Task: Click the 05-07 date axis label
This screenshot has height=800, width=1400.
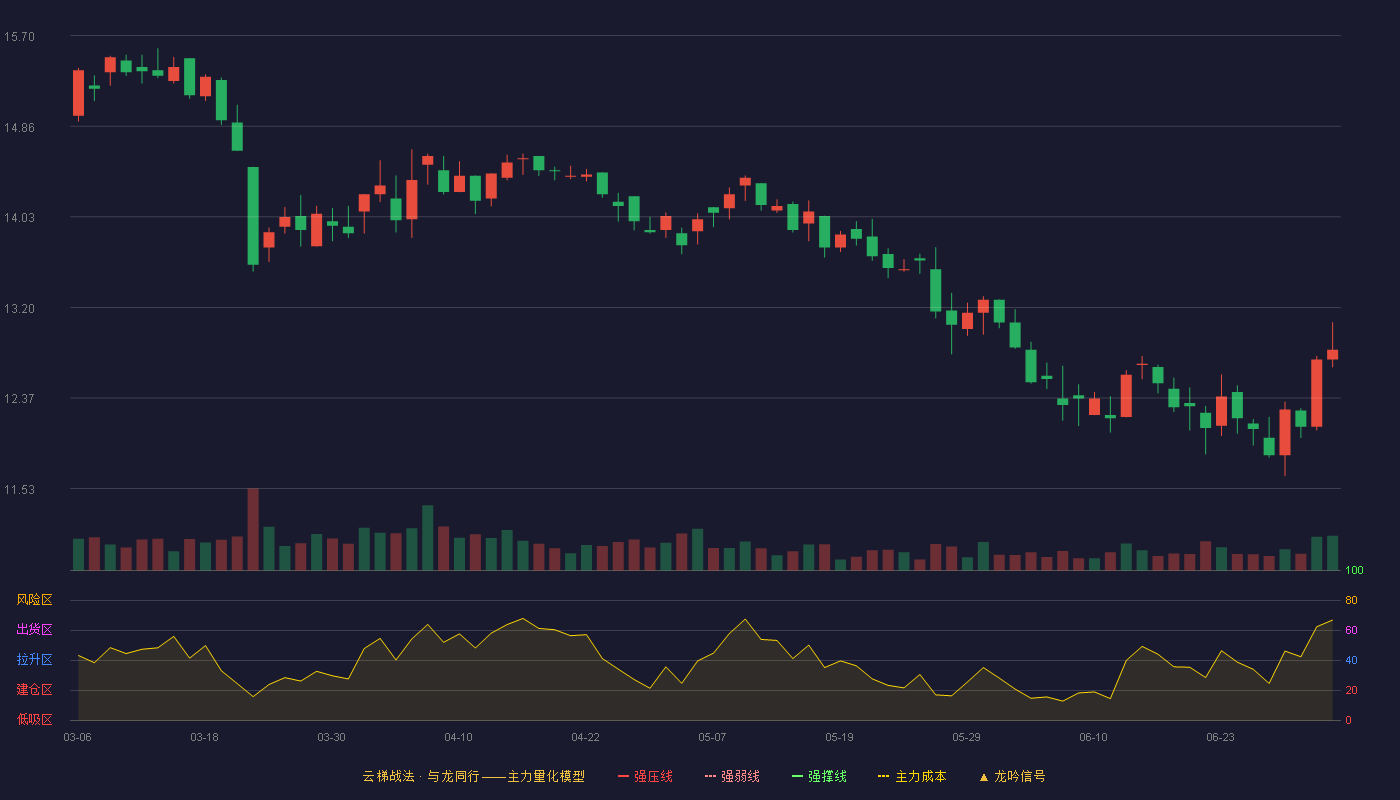Action: [x=712, y=737]
